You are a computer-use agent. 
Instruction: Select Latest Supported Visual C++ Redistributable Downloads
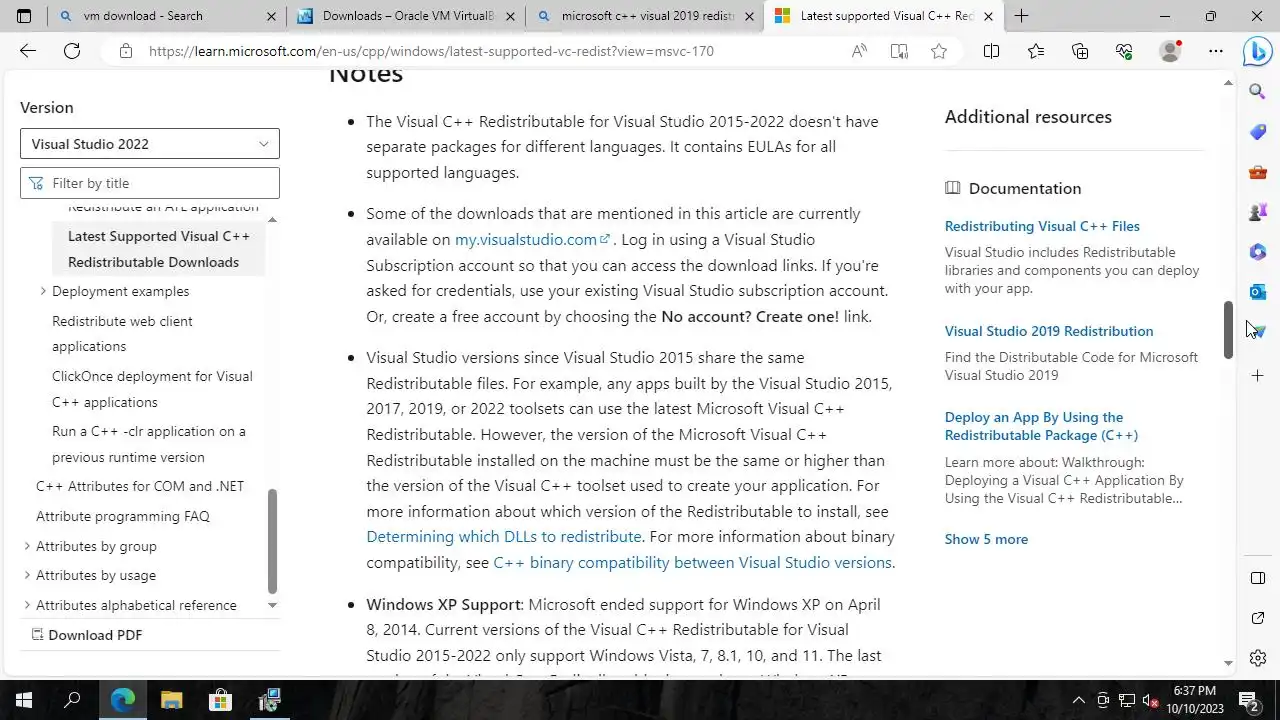(159, 249)
